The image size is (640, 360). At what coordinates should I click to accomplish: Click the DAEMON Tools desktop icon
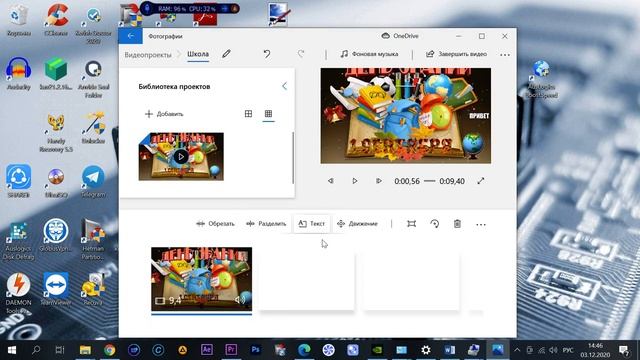[x=18, y=293]
